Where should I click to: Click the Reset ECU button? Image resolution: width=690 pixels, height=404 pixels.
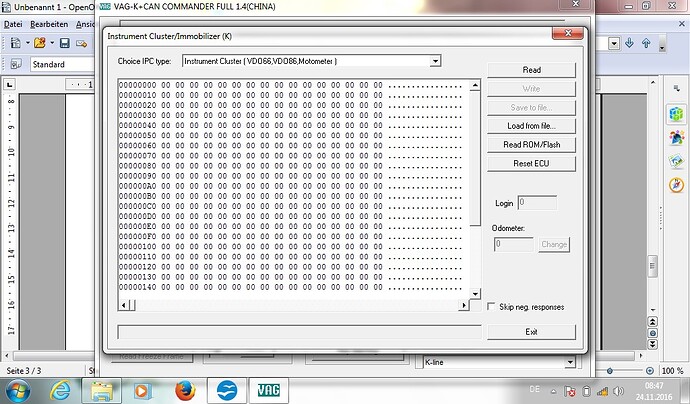tap(532, 163)
